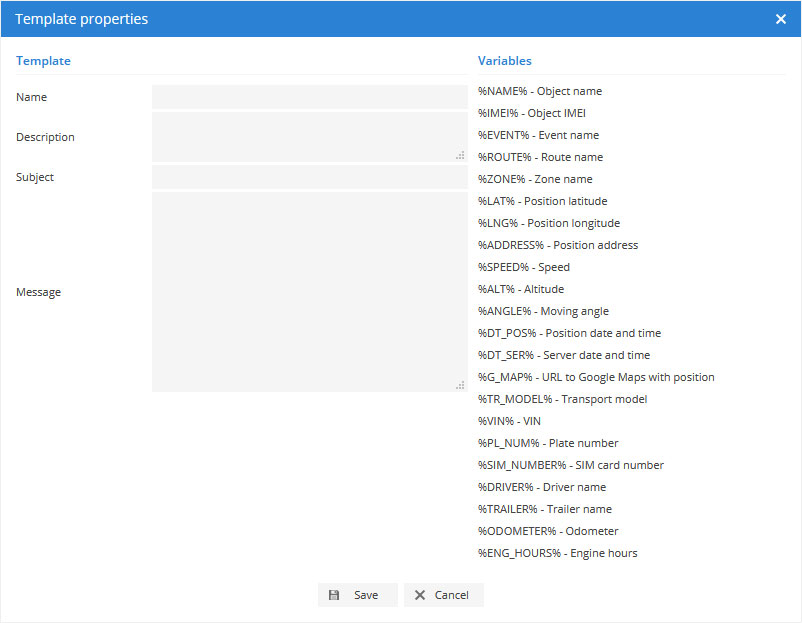Click the %NAME% - Object name variable

point(540,91)
